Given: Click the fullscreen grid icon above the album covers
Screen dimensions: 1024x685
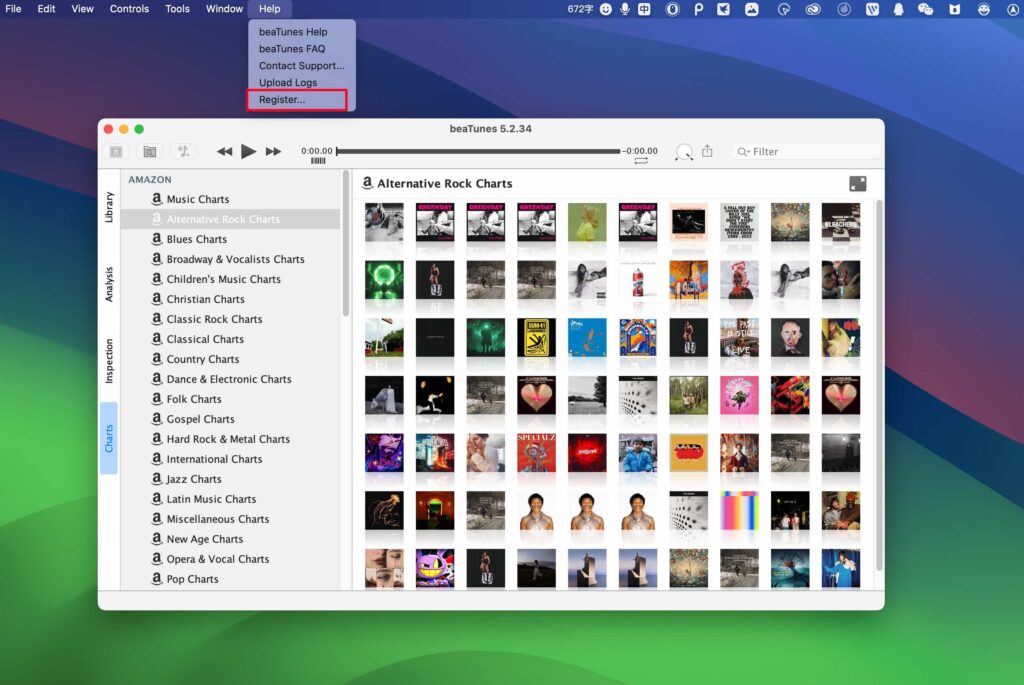Looking at the screenshot, I should [x=856, y=183].
